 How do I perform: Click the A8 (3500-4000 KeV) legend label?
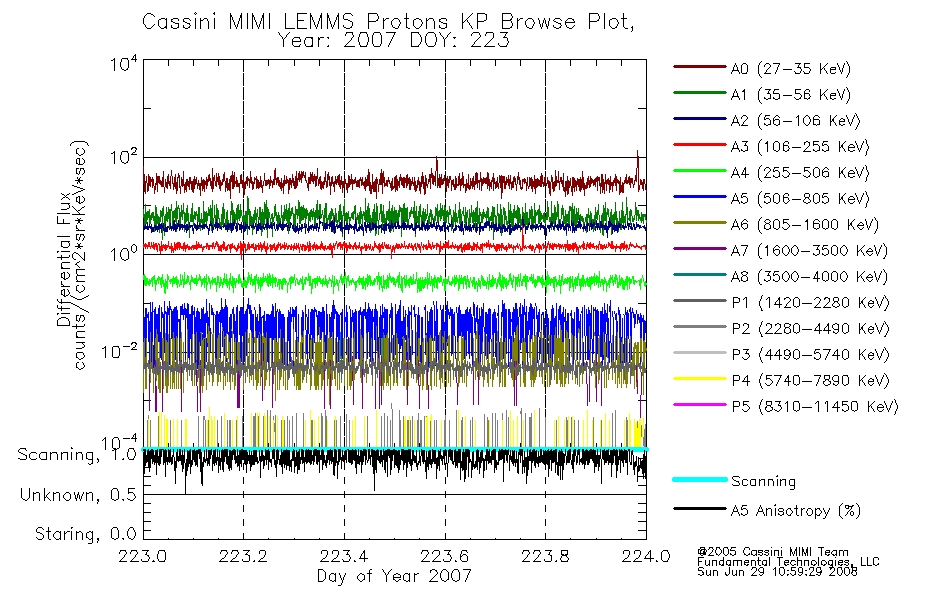pyautogui.click(x=809, y=278)
